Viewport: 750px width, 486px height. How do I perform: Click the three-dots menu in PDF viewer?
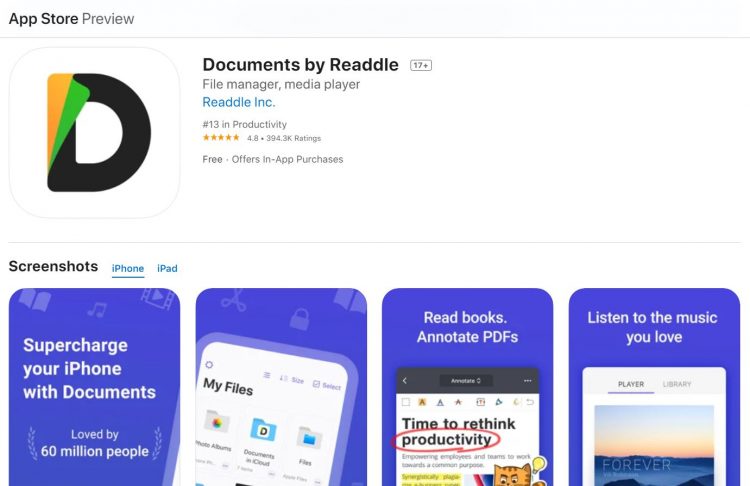pyautogui.click(x=528, y=381)
